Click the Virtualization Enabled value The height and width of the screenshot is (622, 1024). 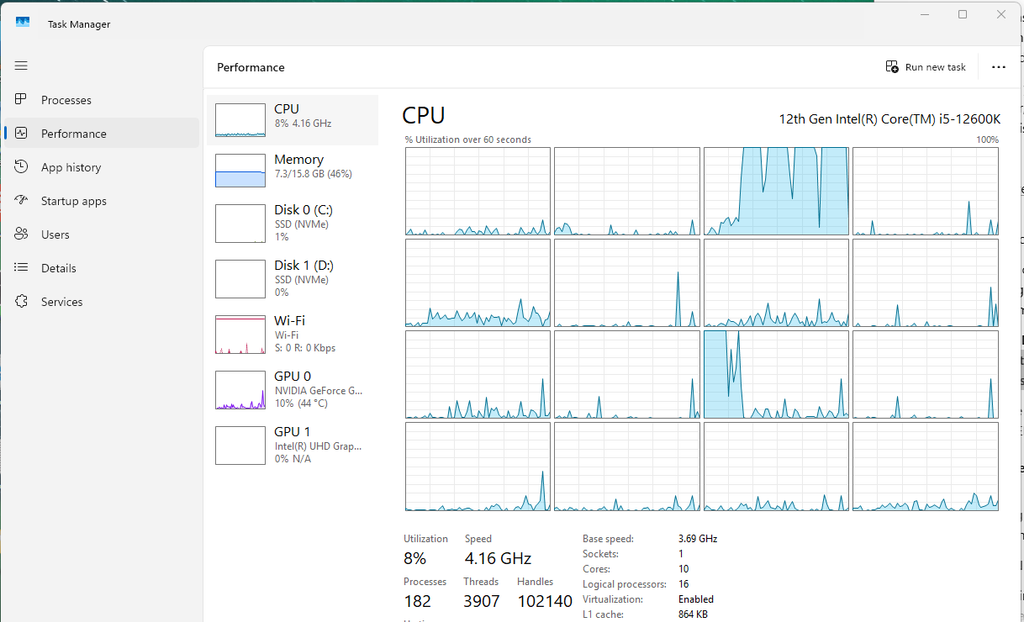coord(696,599)
